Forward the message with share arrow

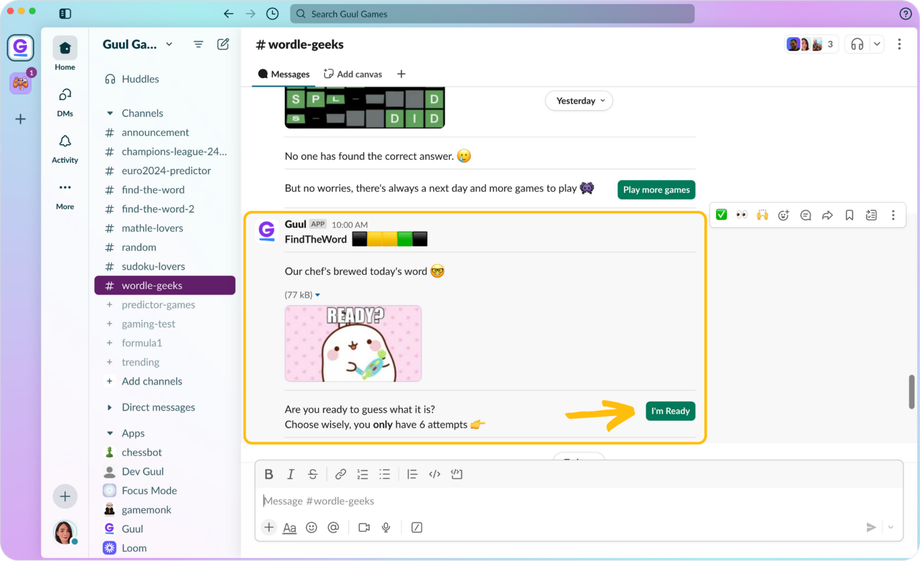coord(827,215)
